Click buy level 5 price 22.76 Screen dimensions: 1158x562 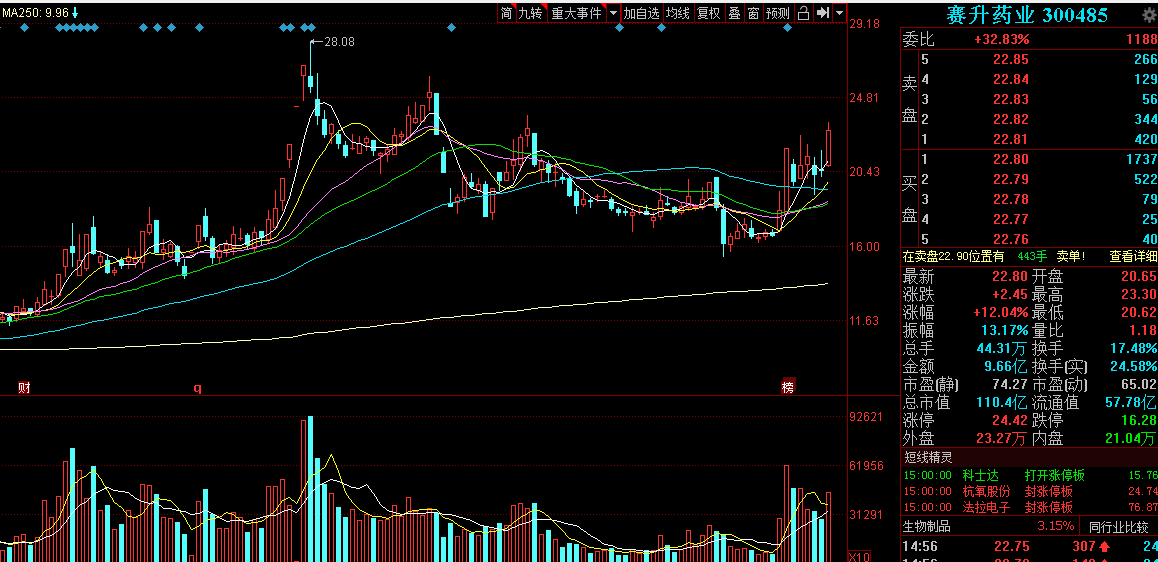click(x=1011, y=239)
